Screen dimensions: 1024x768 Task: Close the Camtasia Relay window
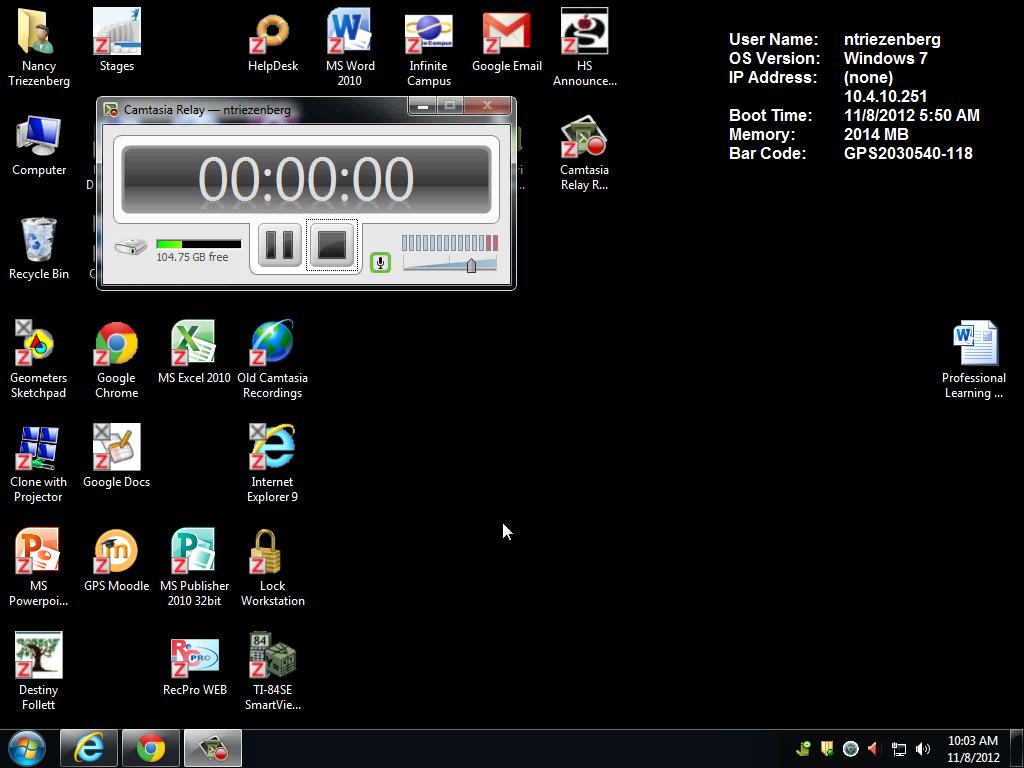pyautogui.click(x=487, y=106)
